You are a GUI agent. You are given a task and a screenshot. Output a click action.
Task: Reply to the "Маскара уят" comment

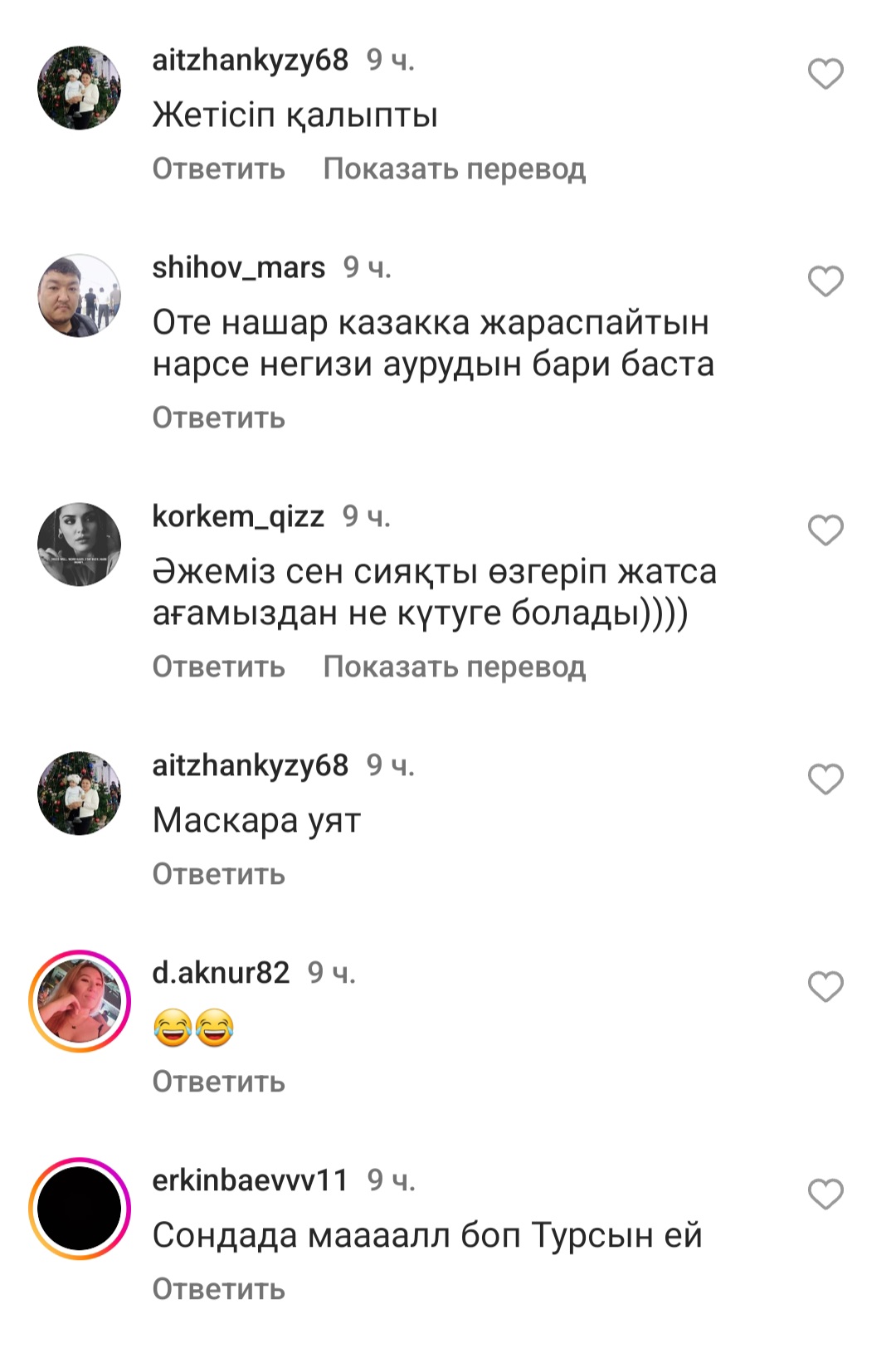click(x=219, y=874)
